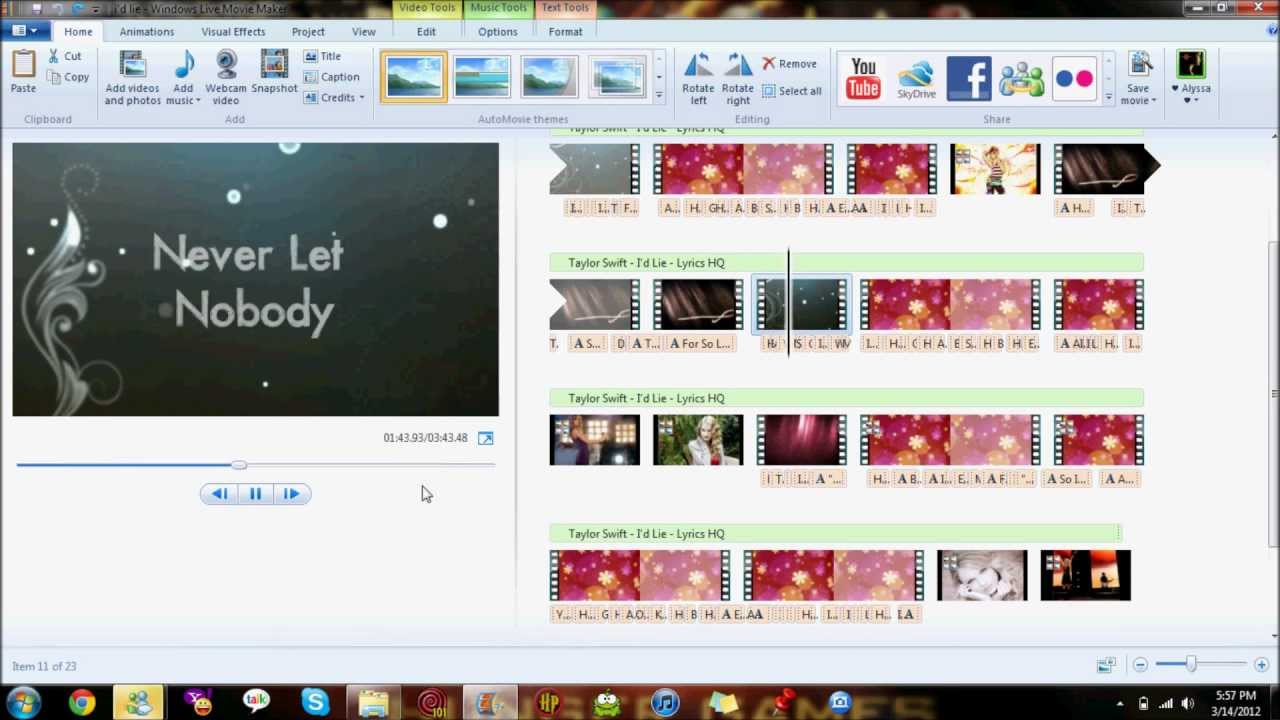The image size is (1280, 720).
Task: Open Video Tools Edit tab
Action: 426,31
